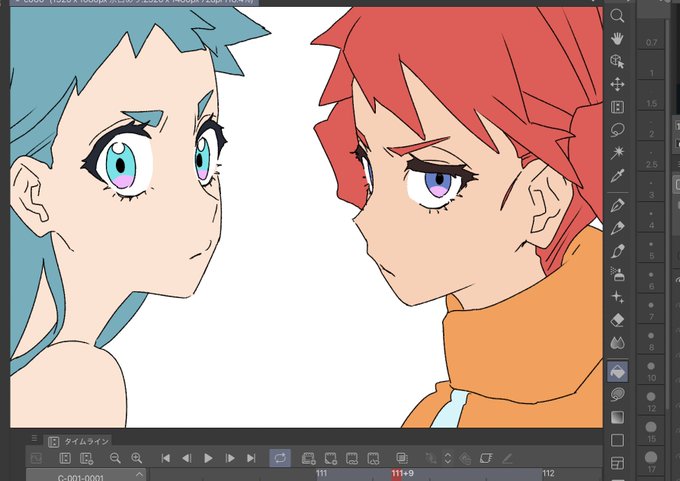Open the Timeline tab
This screenshot has height=481, width=680.
(x=79, y=442)
